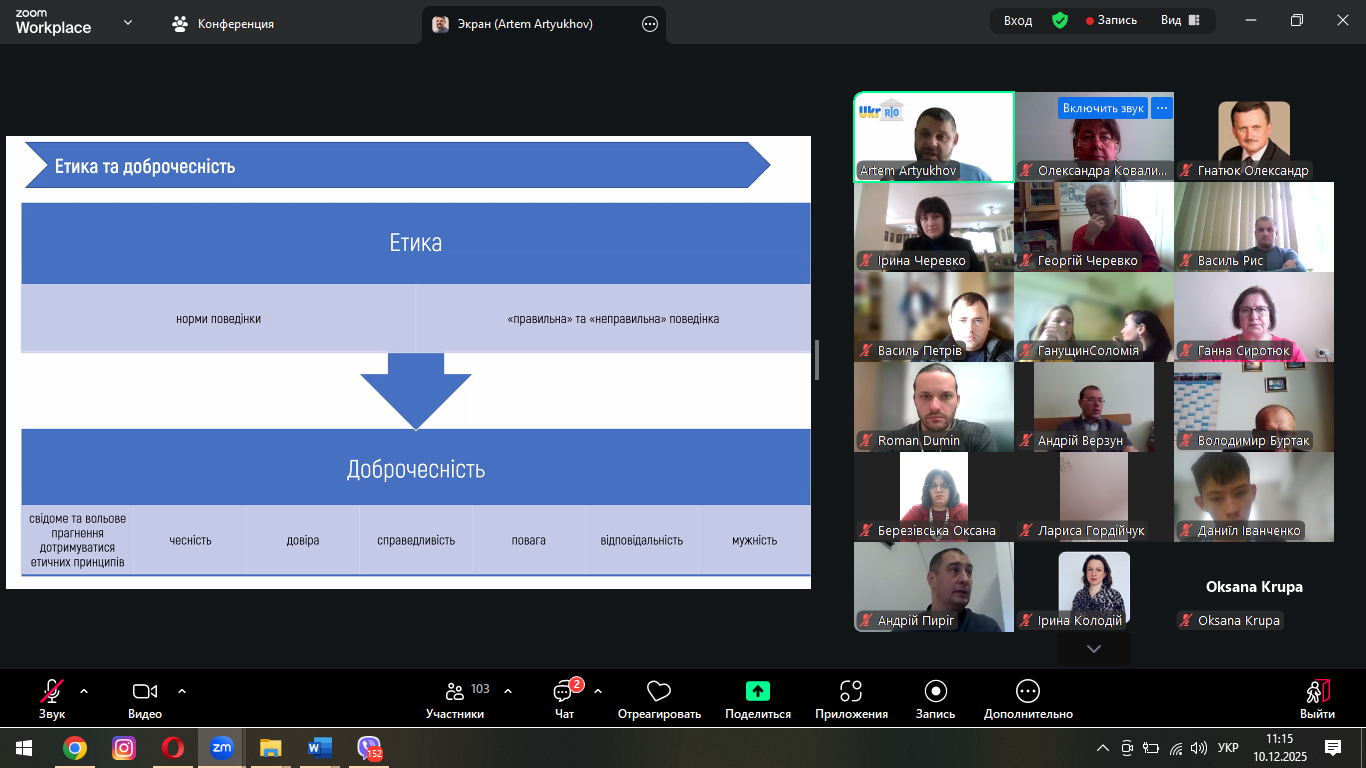Click the green security shield icon

click(x=1060, y=21)
